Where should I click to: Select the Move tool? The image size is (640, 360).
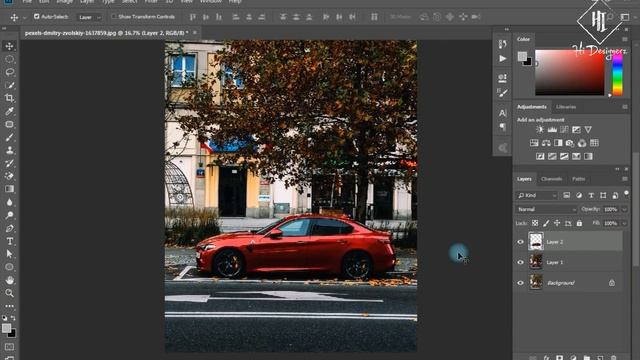point(9,46)
